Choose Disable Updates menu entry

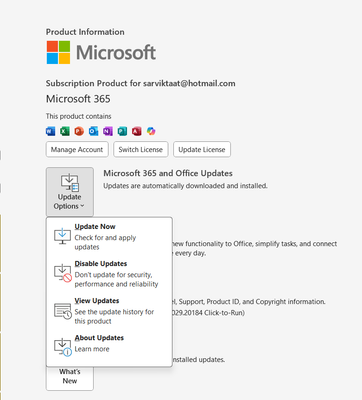pyautogui.click(x=109, y=274)
